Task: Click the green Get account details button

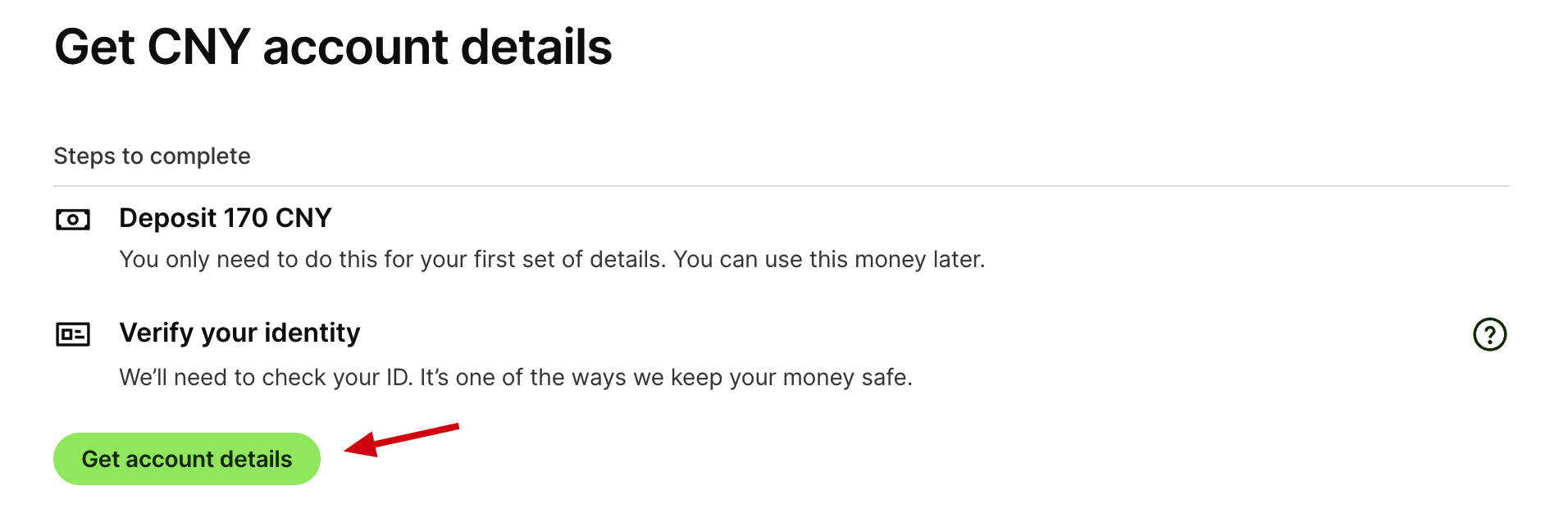Action: click(x=187, y=459)
